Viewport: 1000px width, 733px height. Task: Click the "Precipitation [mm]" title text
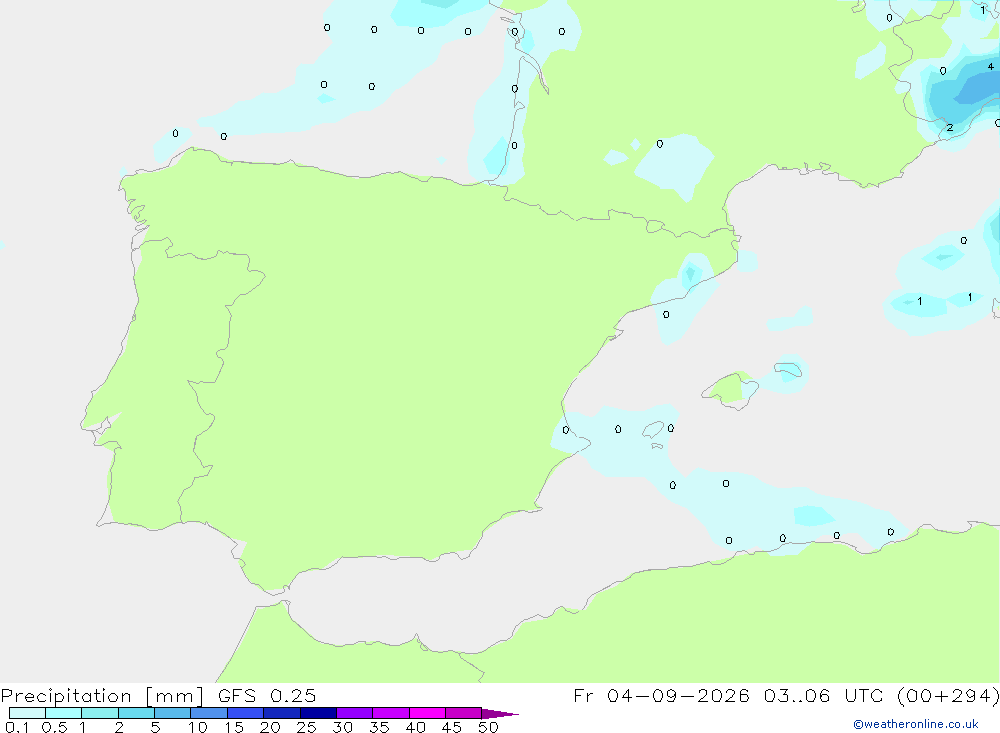[102, 695]
